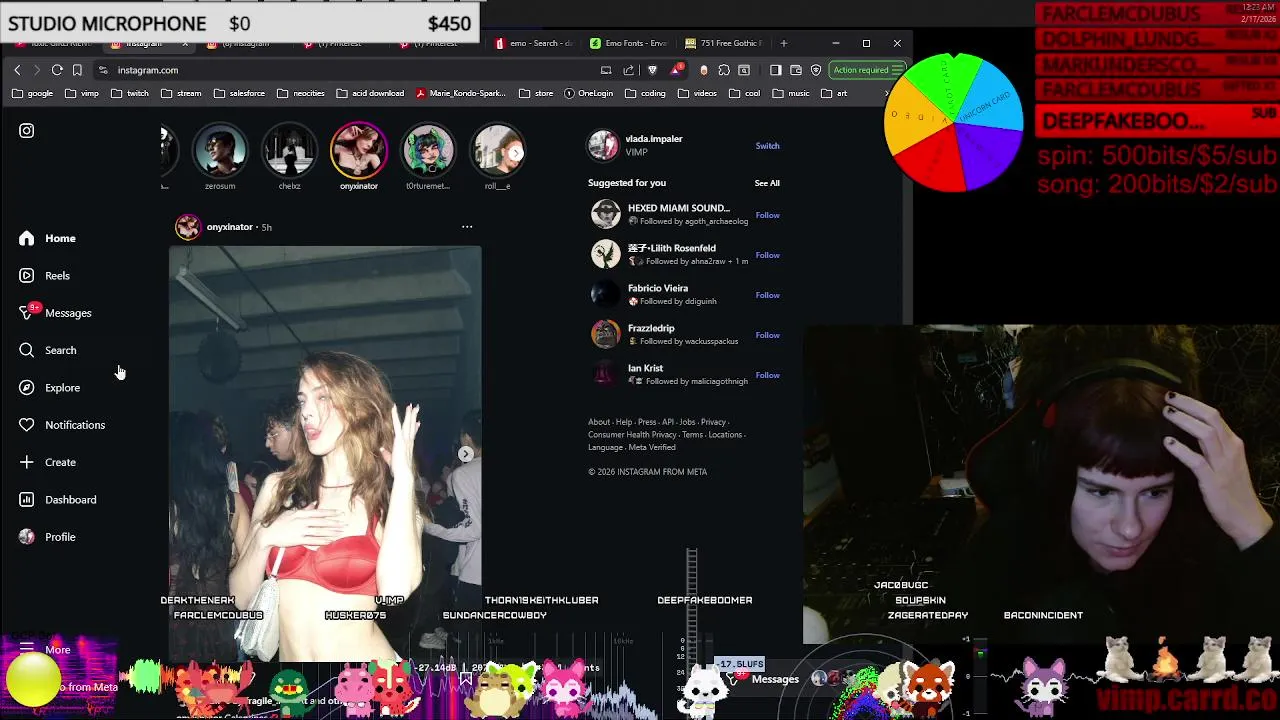Open onyxinator post author avatar
The image size is (1280, 720).
pos(187,227)
